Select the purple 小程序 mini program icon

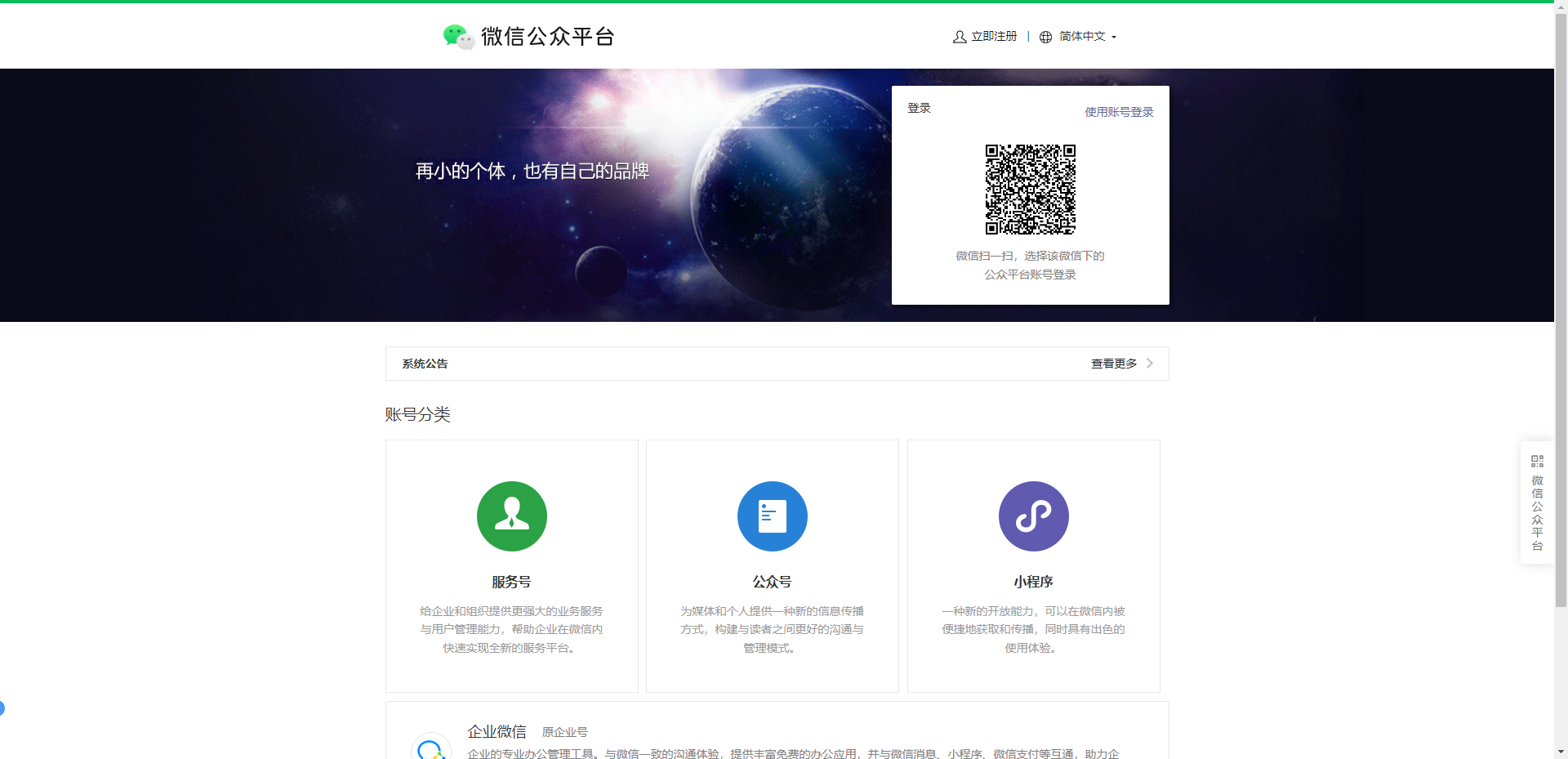[1033, 516]
